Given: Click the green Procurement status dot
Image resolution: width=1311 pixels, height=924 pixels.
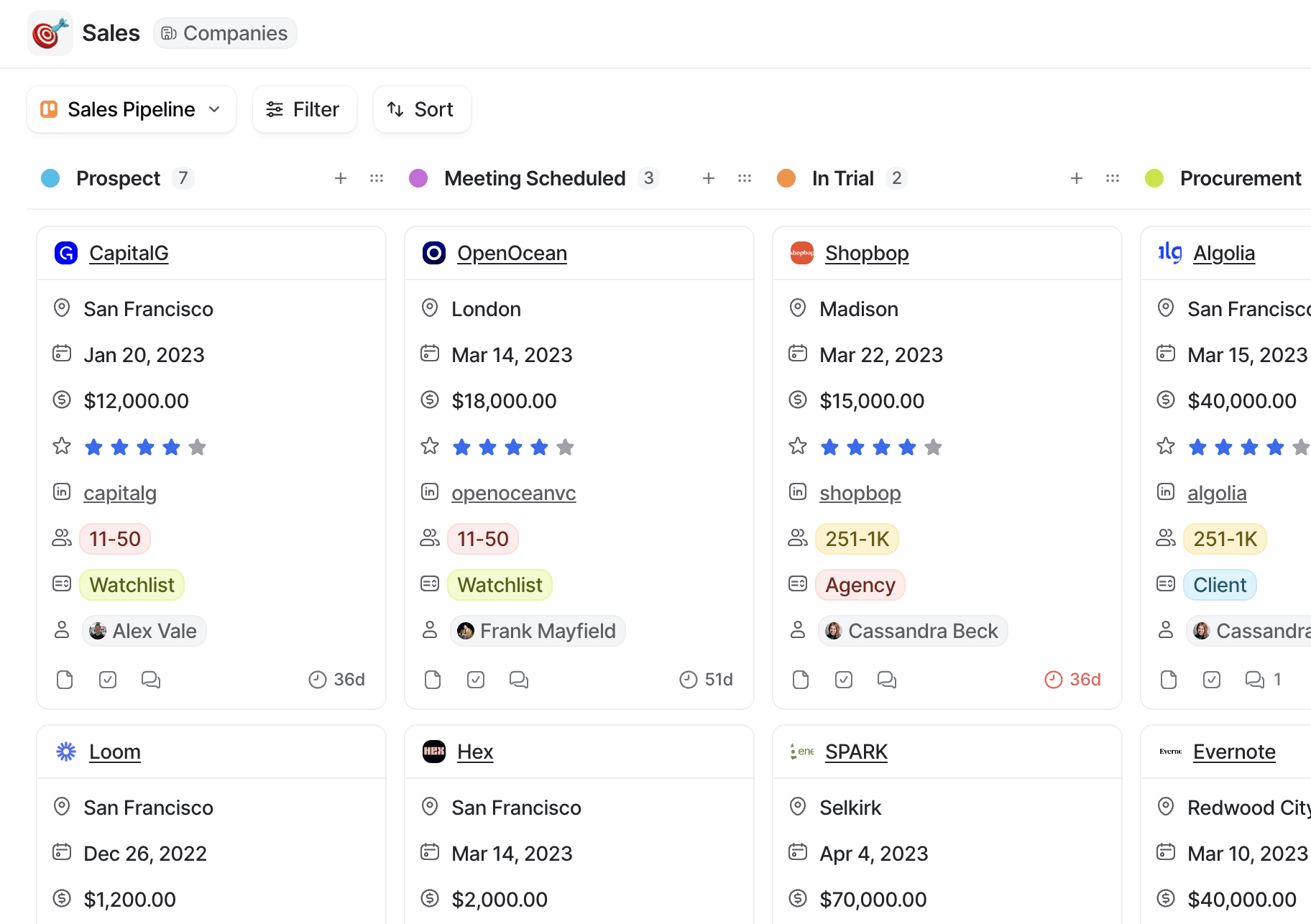Looking at the screenshot, I should click(x=1154, y=178).
